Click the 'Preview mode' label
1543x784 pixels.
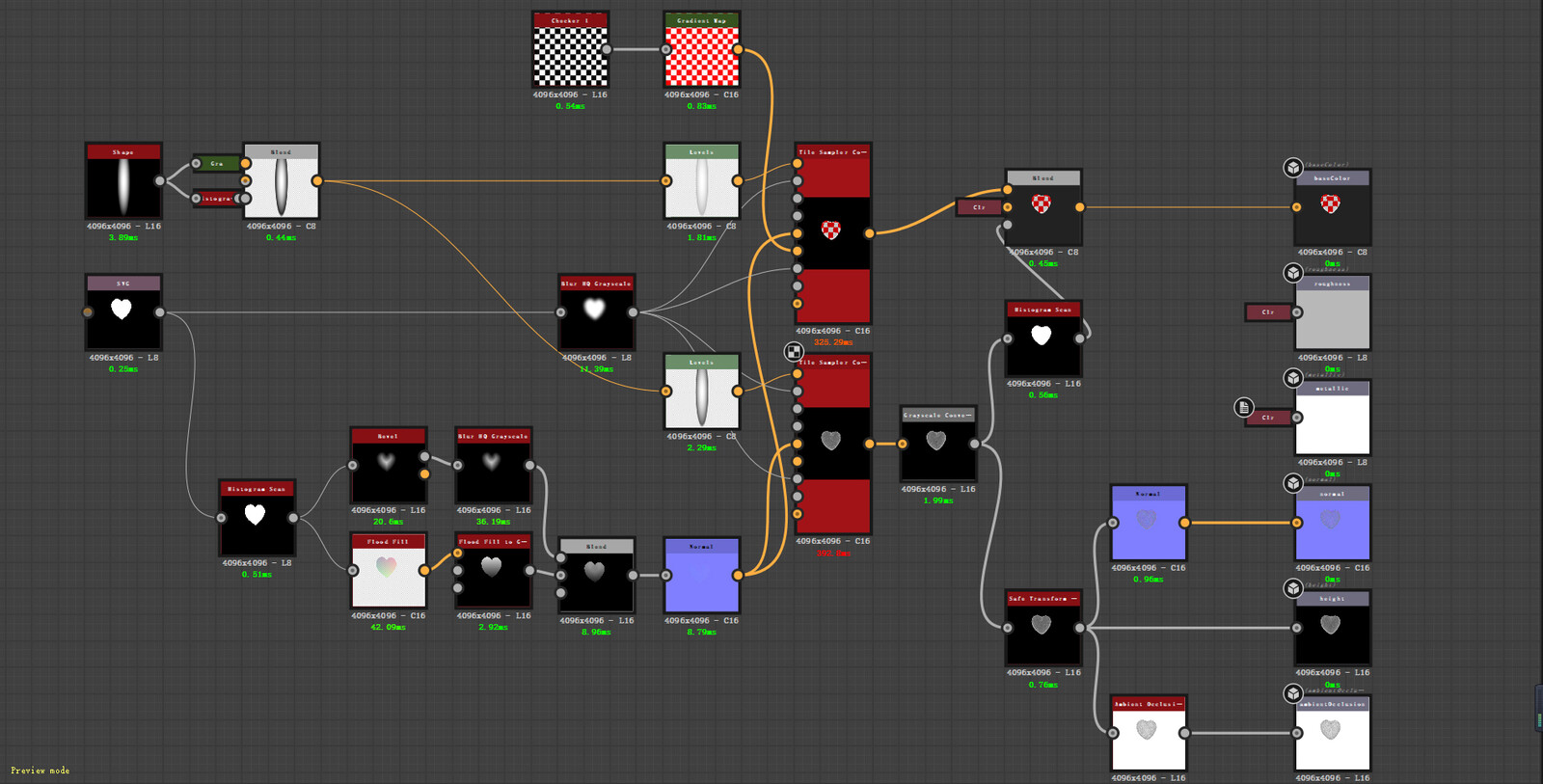pyautogui.click(x=40, y=770)
